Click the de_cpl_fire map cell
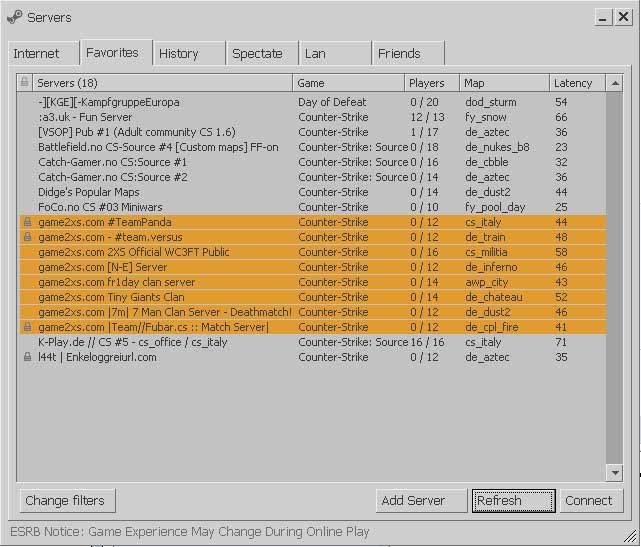This screenshot has width=641, height=547. click(491, 327)
